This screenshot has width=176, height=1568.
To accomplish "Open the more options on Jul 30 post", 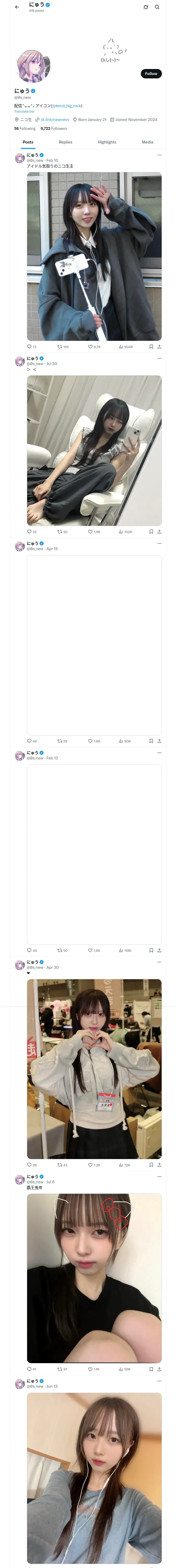I will (x=160, y=358).
